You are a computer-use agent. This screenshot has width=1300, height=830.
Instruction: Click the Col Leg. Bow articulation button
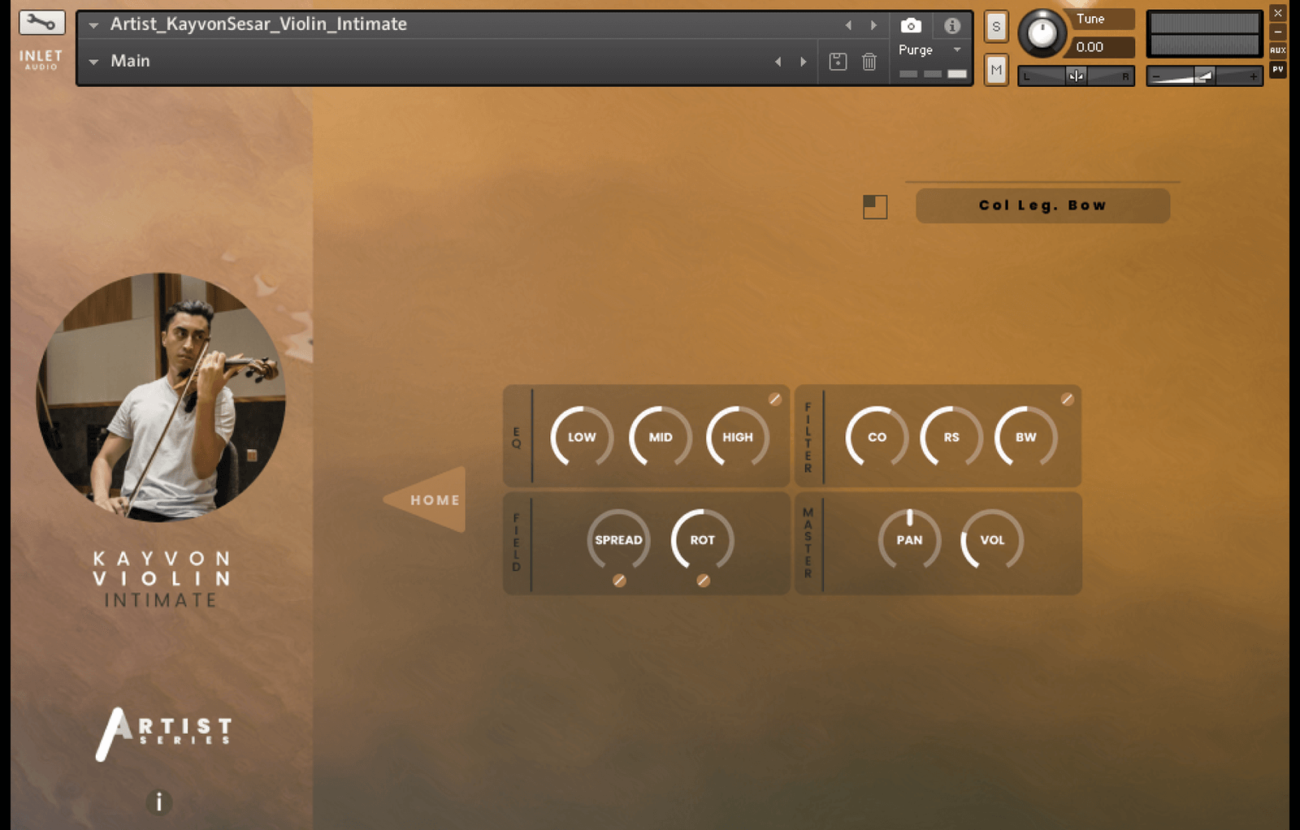click(x=1042, y=206)
